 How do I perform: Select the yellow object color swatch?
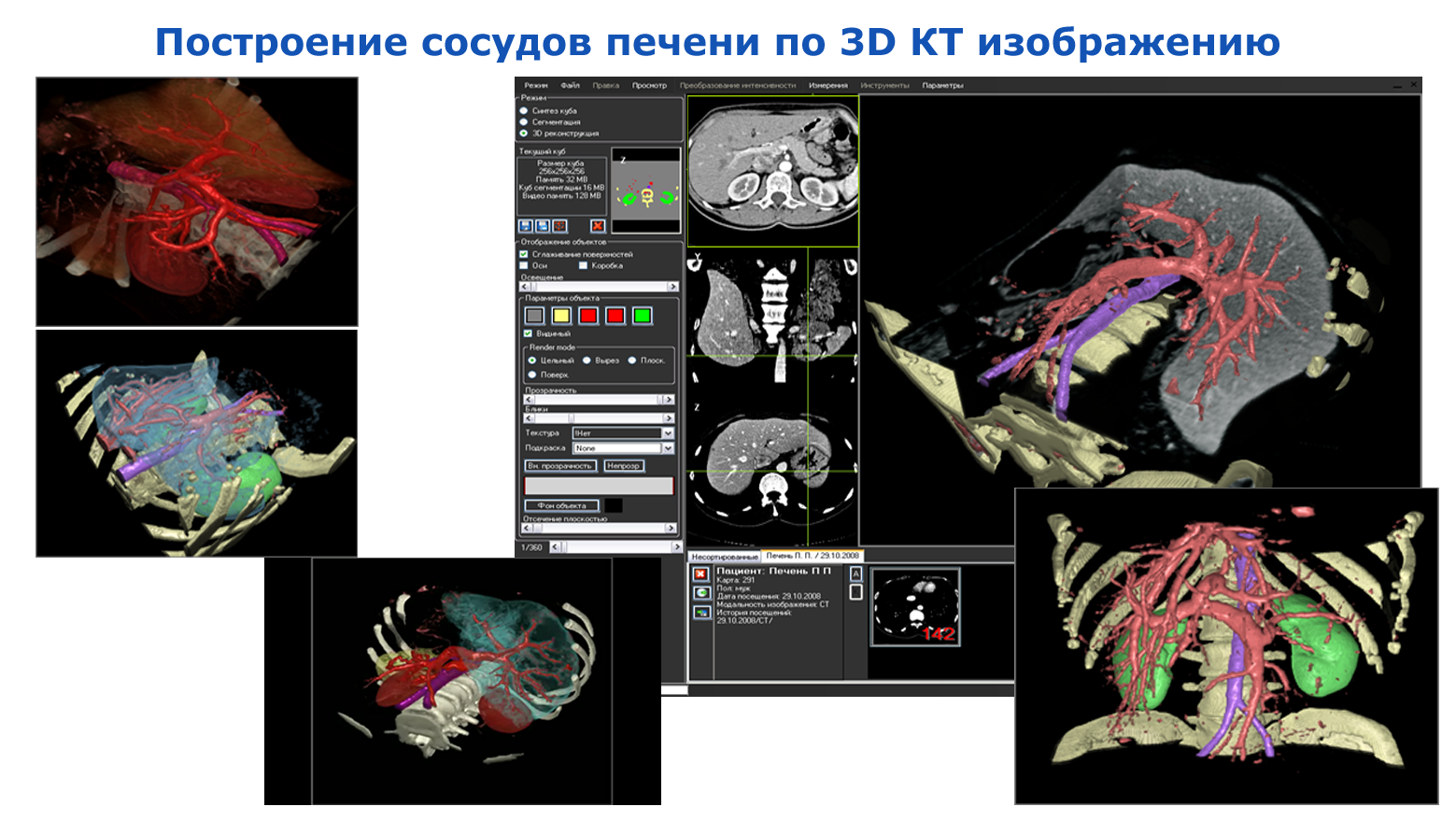tap(561, 316)
